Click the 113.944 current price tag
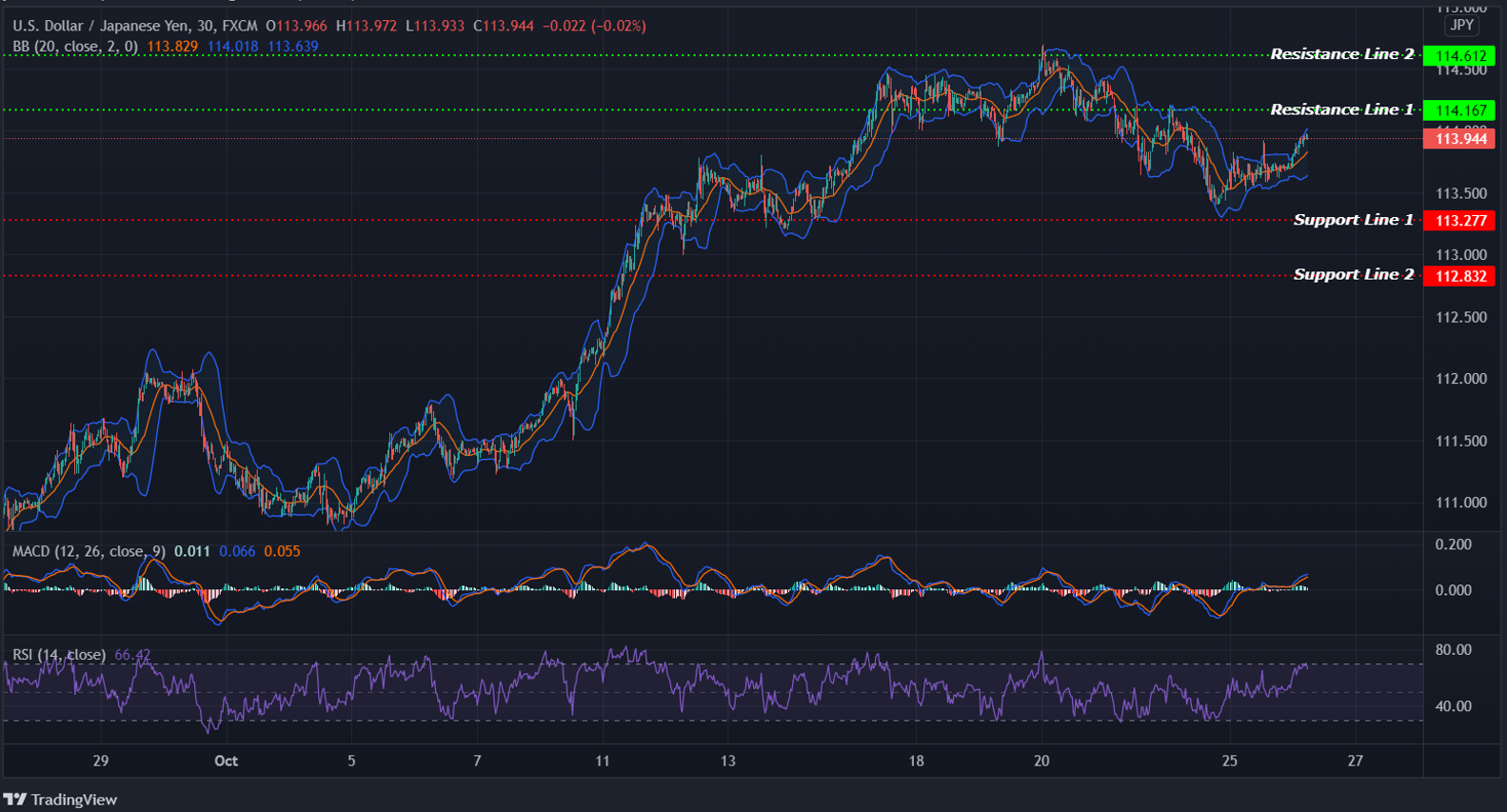 coord(1459,139)
